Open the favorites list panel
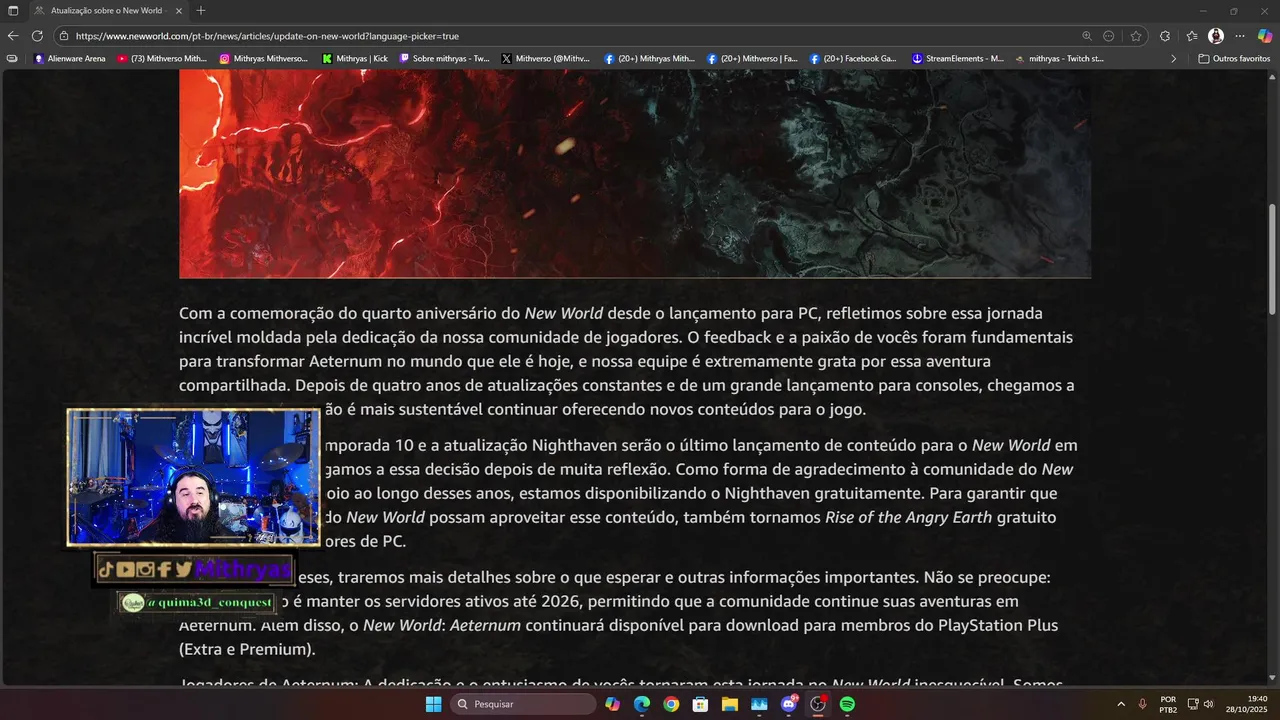Screen dimensions: 1280x720 (1192, 36)
